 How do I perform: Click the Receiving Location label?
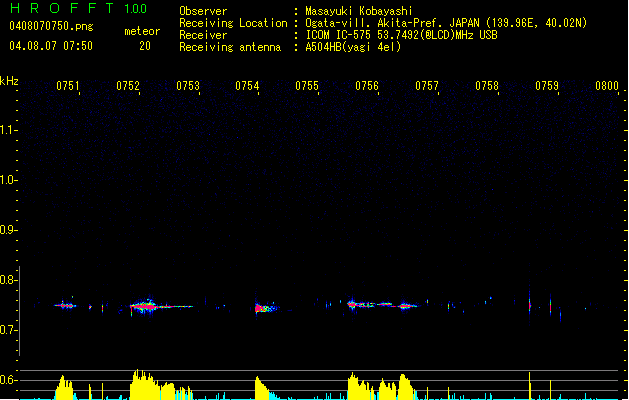point(233,23)
